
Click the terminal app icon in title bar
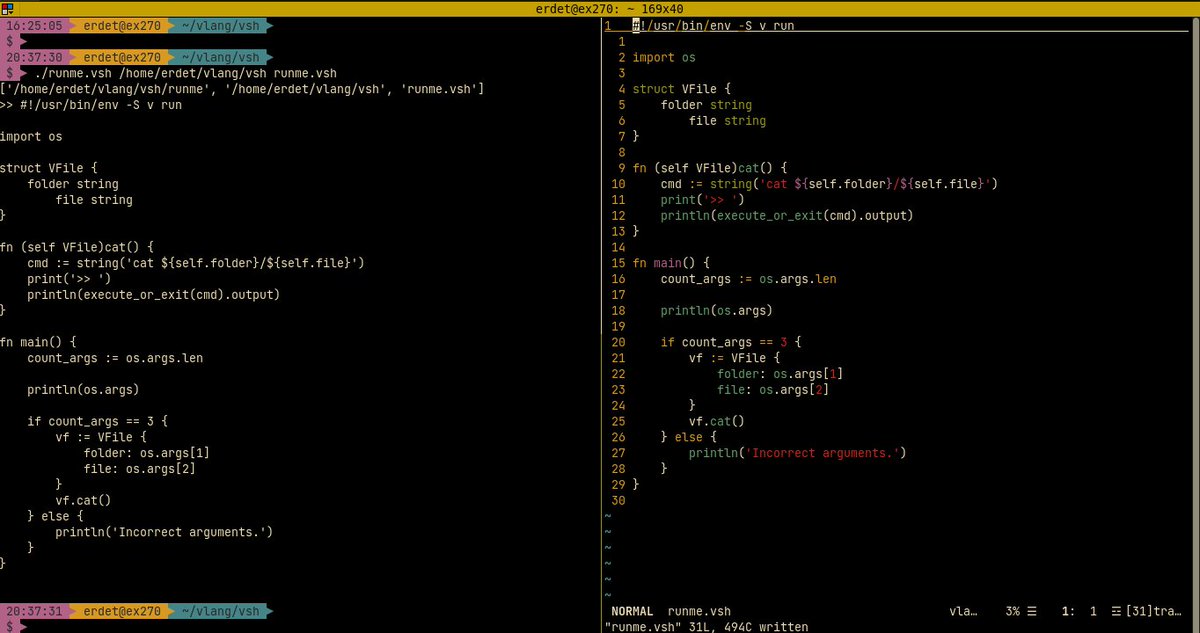point(7,7)
